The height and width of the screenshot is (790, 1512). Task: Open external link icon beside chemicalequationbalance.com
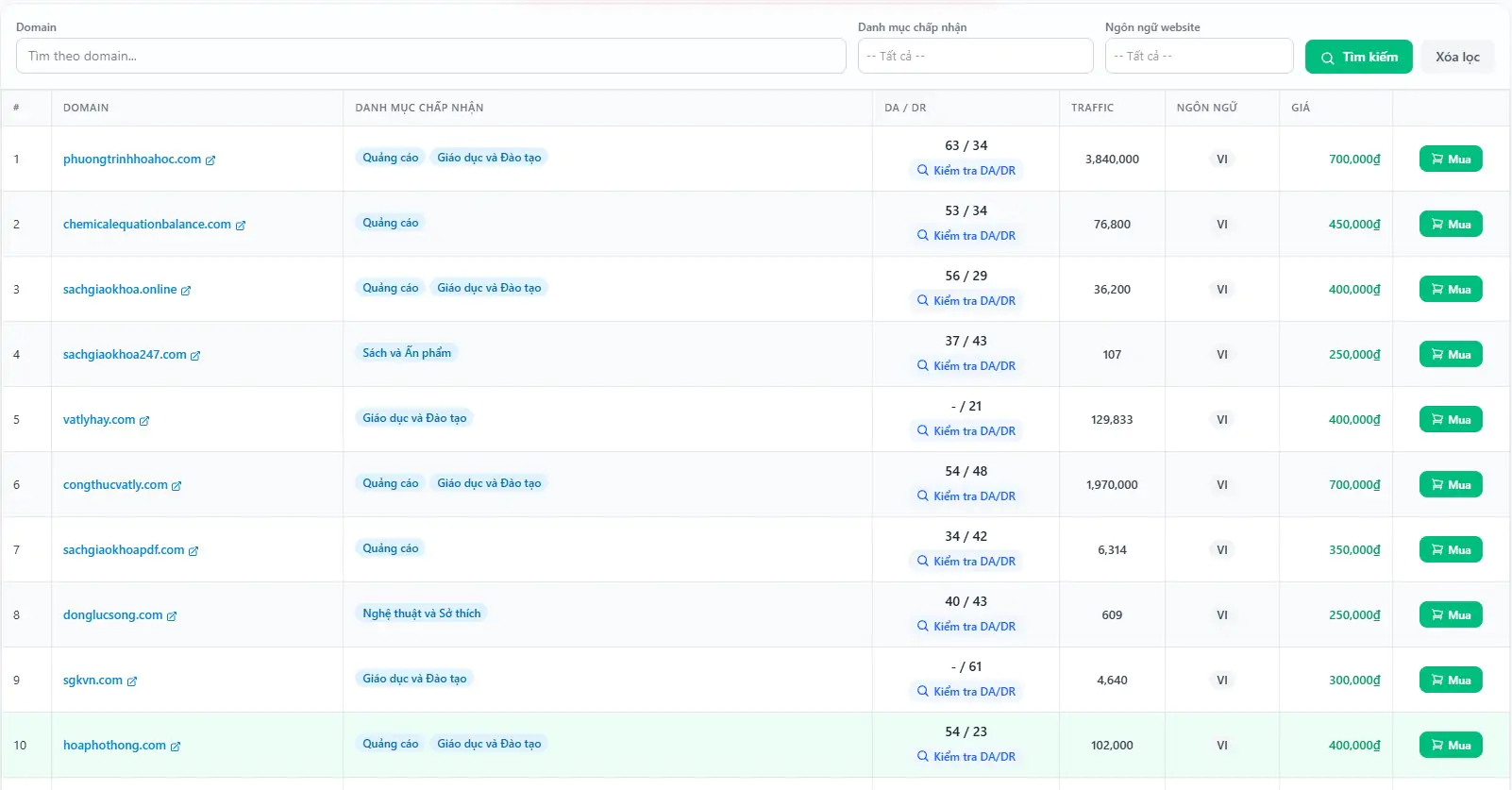pyautogui.click(x=241, y=226)
